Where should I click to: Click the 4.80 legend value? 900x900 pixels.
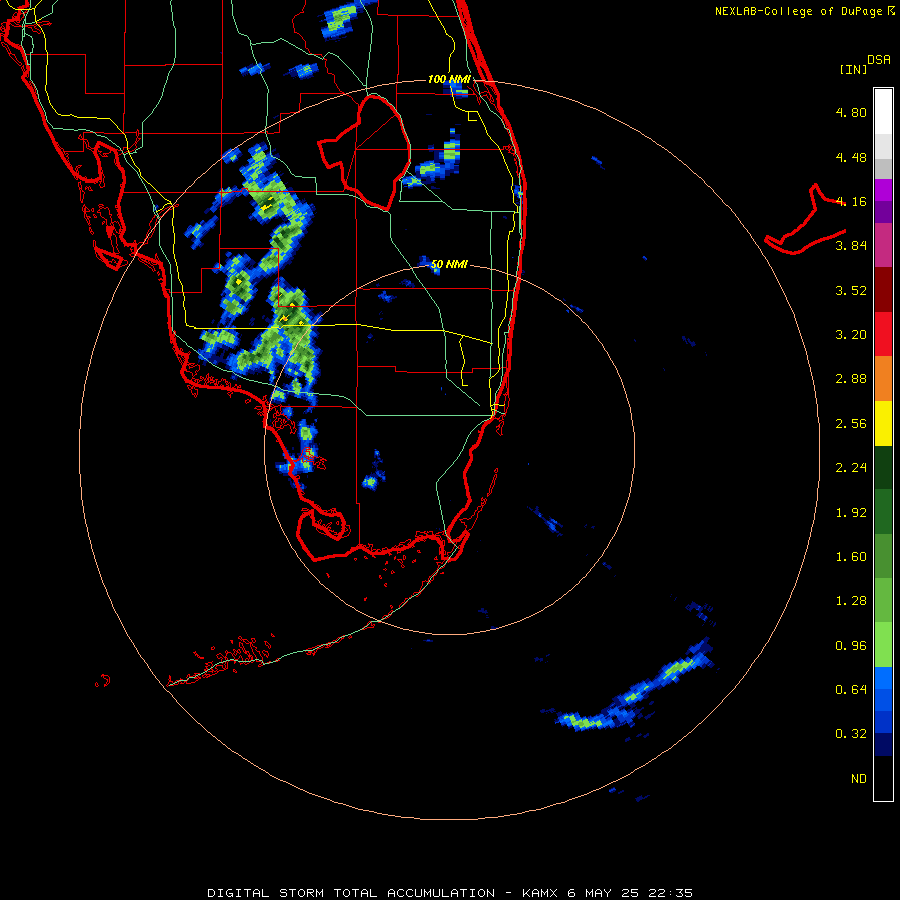click(x=851, y=112)
